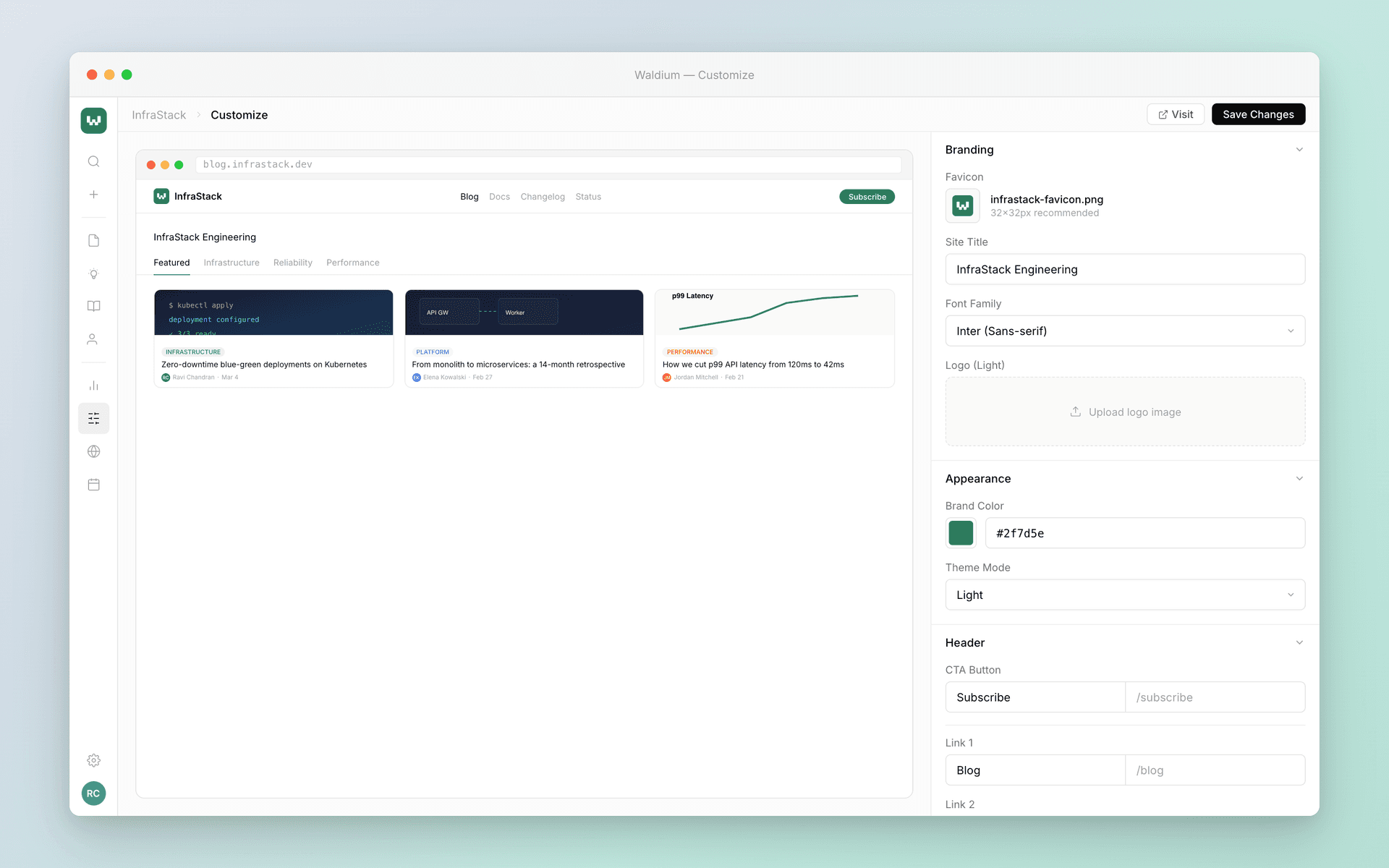This screenshot has width=1389, height=868.
Task: Click the green Brand Color swatch
Action: pyautogui.click(x=960, y=533)
